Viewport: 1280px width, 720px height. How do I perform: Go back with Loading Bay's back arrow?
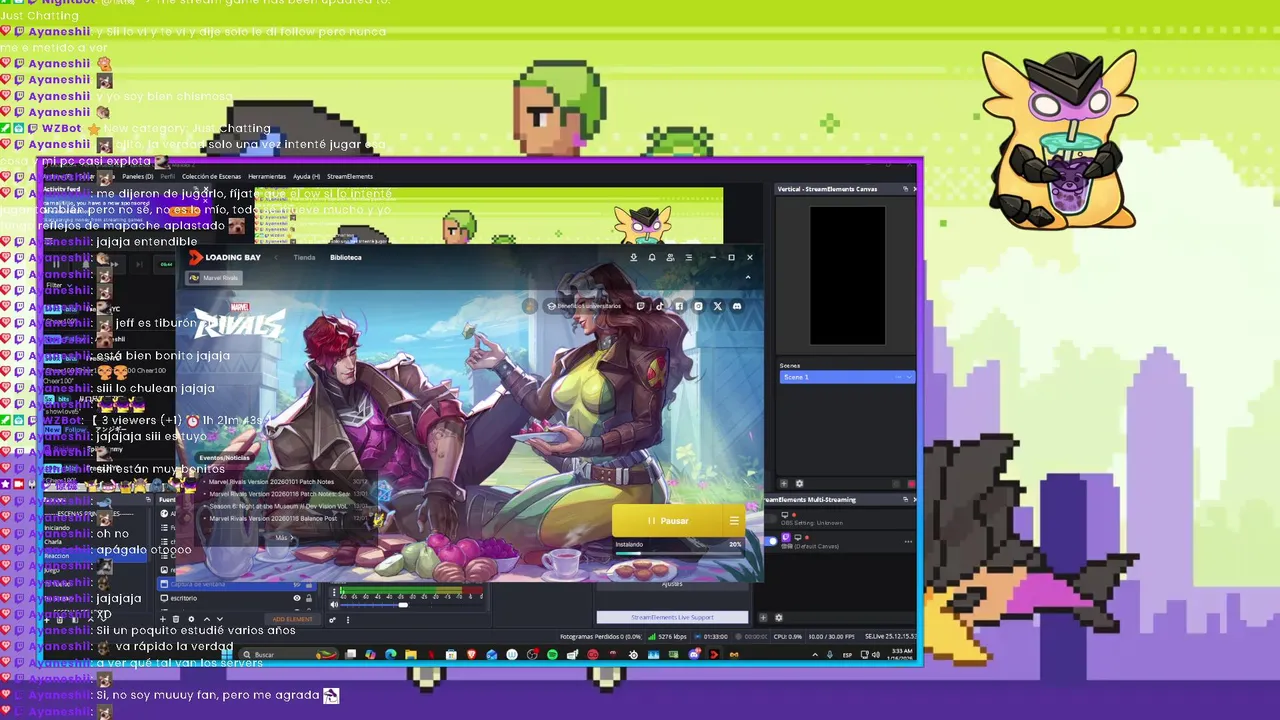[277, 257]
